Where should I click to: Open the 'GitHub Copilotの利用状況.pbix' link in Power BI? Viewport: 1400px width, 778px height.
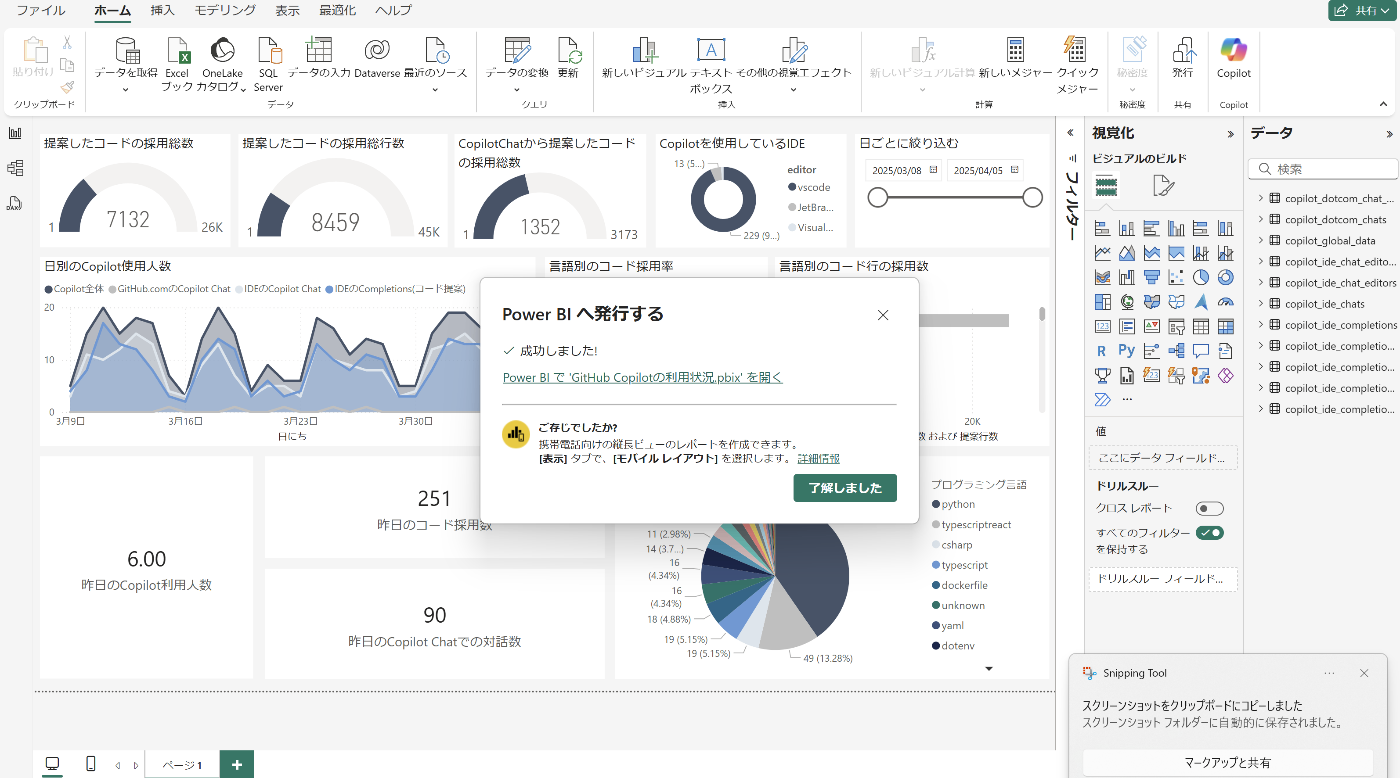coord(642,377)
